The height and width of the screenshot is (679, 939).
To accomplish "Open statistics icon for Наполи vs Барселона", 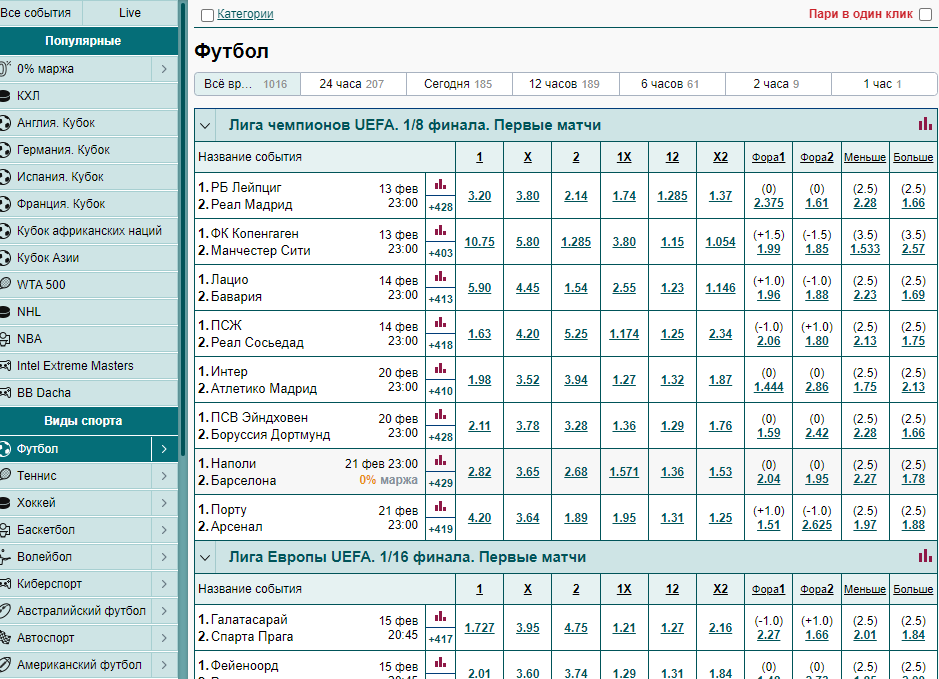I will (441, 461).
